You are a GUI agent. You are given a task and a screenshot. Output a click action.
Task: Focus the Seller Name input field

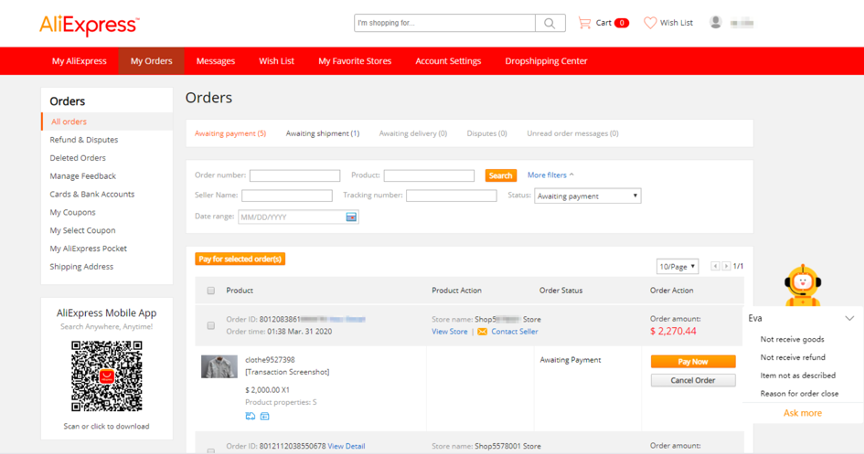point(287,196)
